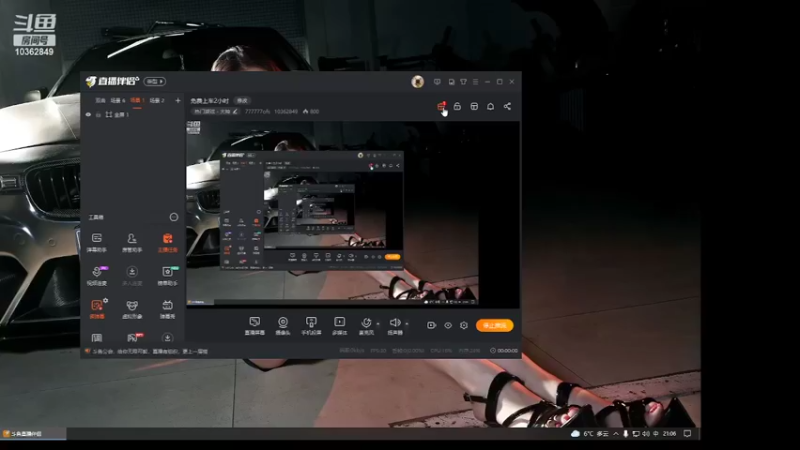
Task: Open the recording camera icon near stream button
Action: click(431, 325)
